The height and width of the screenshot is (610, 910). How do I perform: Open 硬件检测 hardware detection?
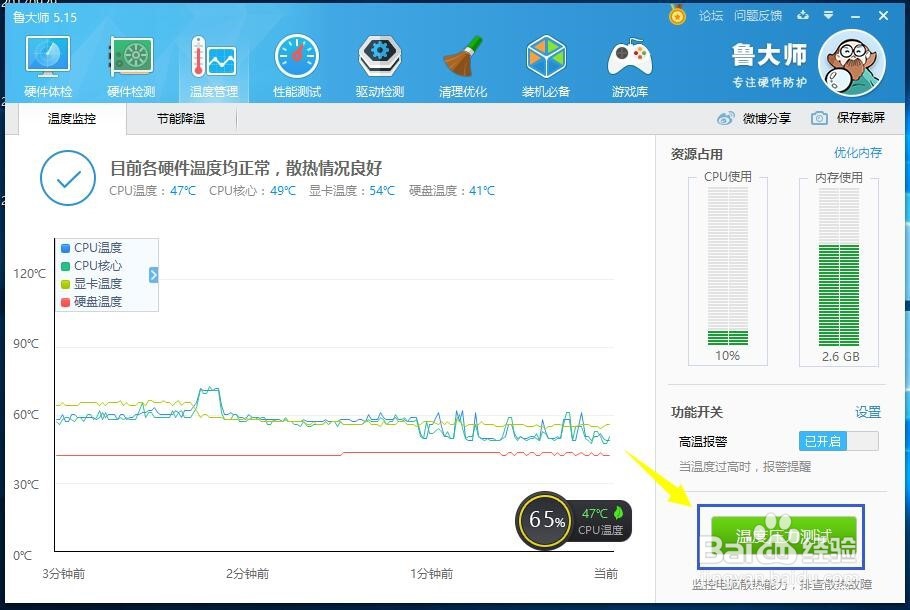click(131, 66)
